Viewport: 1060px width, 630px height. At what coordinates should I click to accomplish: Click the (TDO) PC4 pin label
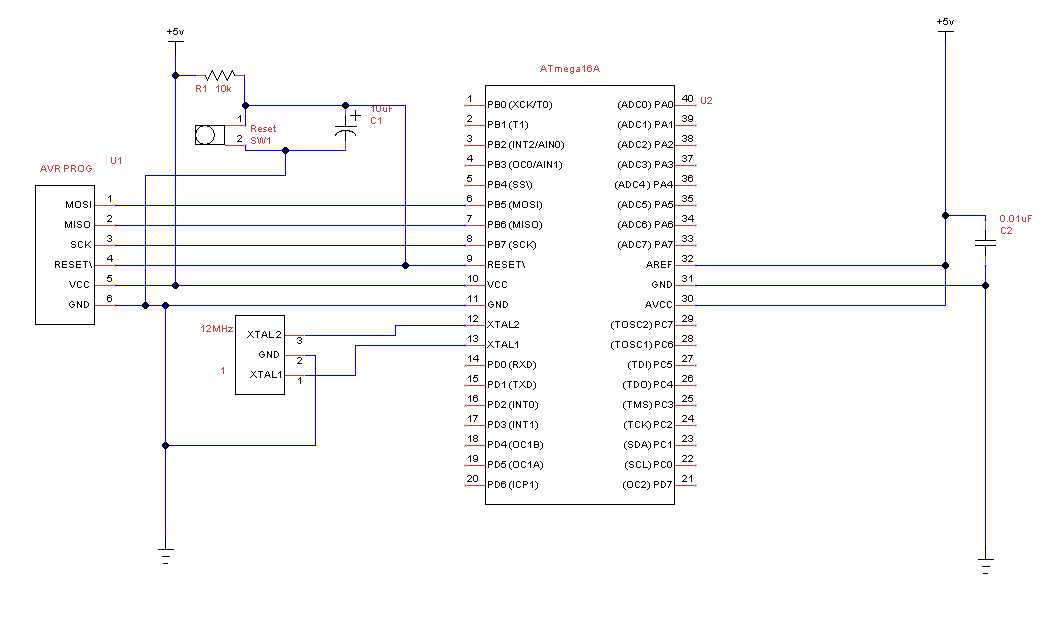click(x=648, y=385)
